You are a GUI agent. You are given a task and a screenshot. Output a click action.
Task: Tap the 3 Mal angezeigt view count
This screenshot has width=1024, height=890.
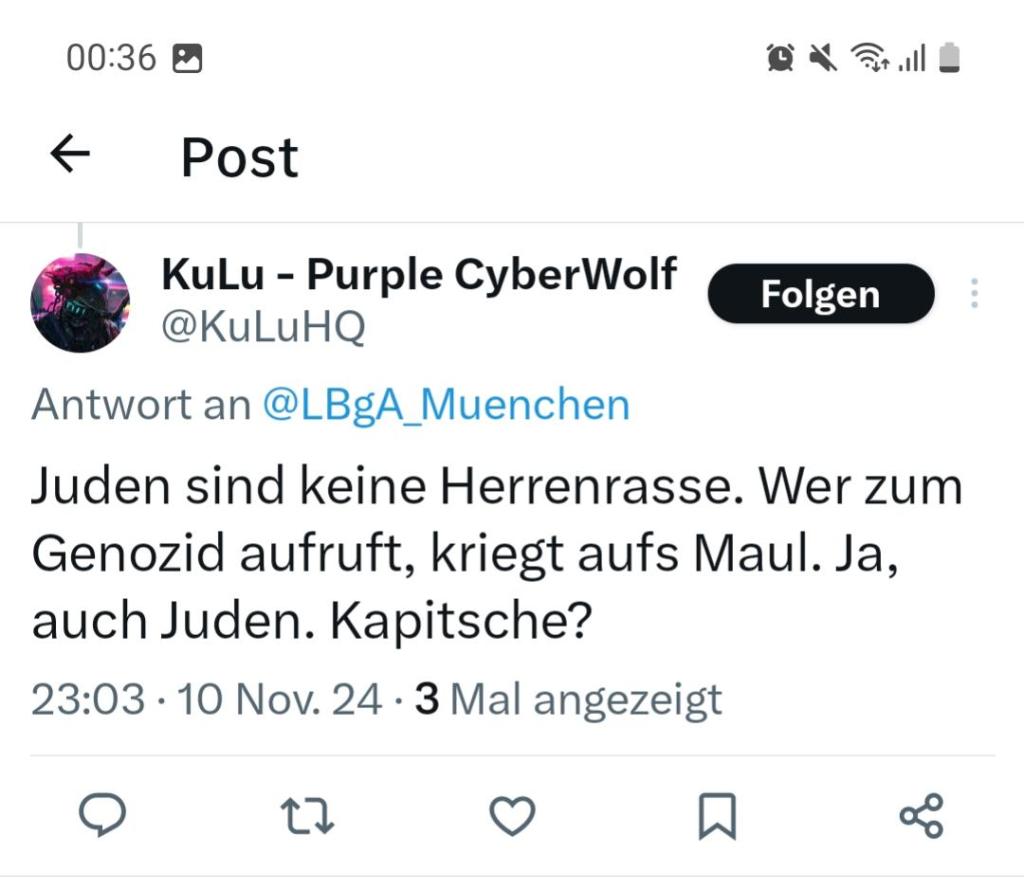[x=569, y=699]
